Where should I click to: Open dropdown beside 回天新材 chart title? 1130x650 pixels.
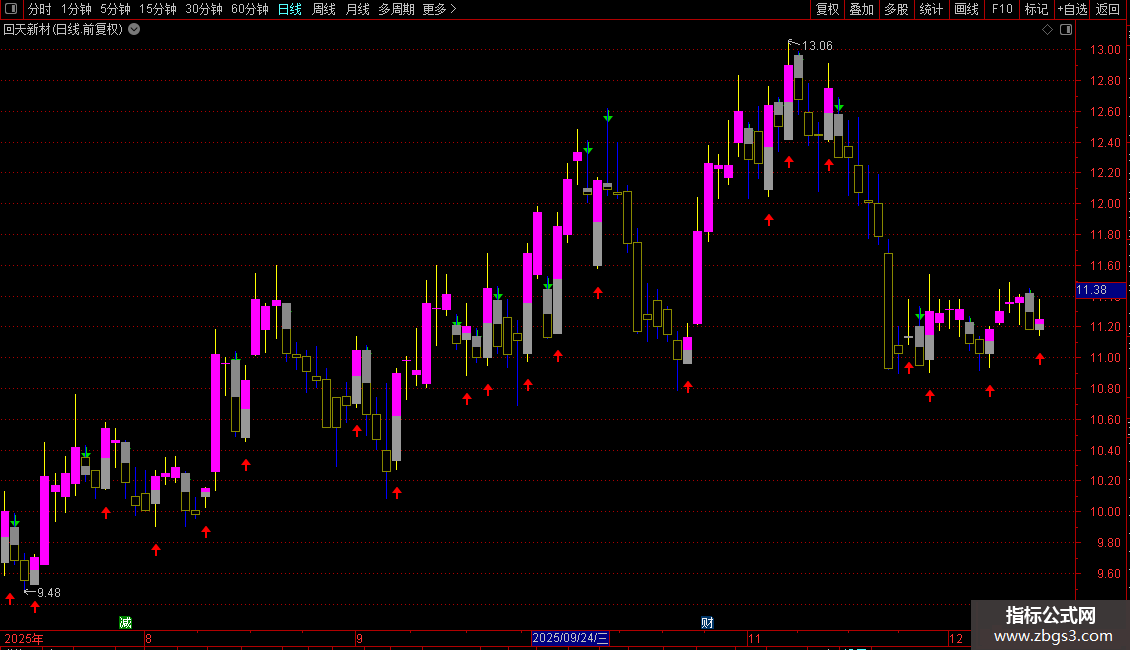[x=134, y=30]
